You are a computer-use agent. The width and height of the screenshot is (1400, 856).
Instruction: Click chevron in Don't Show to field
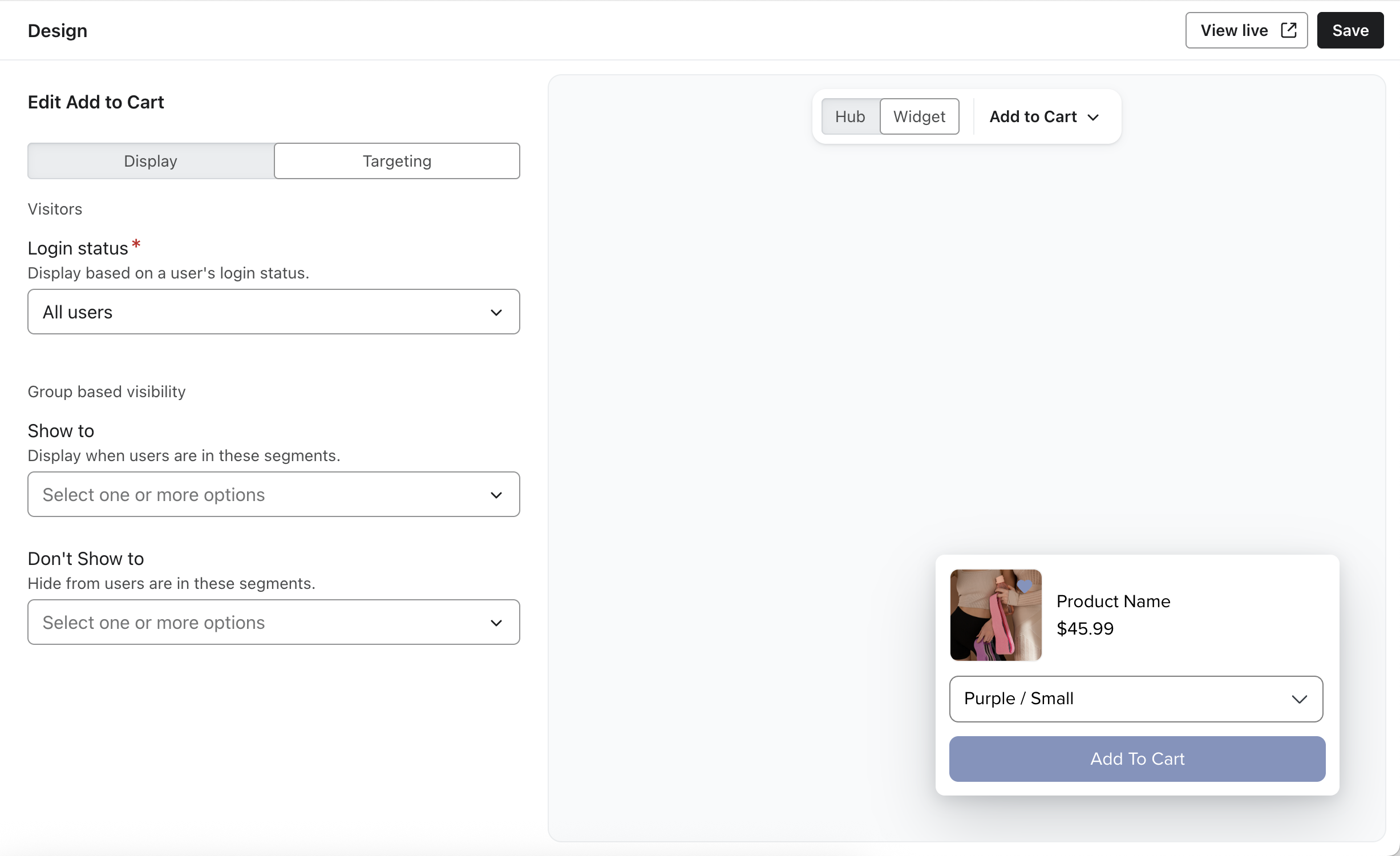click(x=496, y=623)
